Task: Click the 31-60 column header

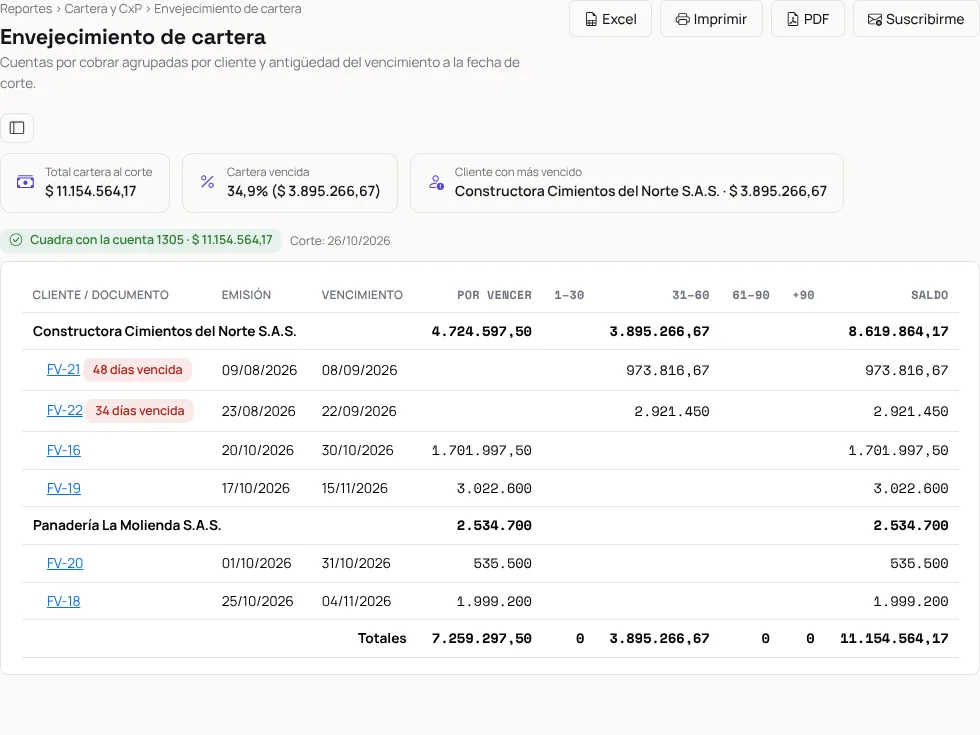Action: [691, 295]
